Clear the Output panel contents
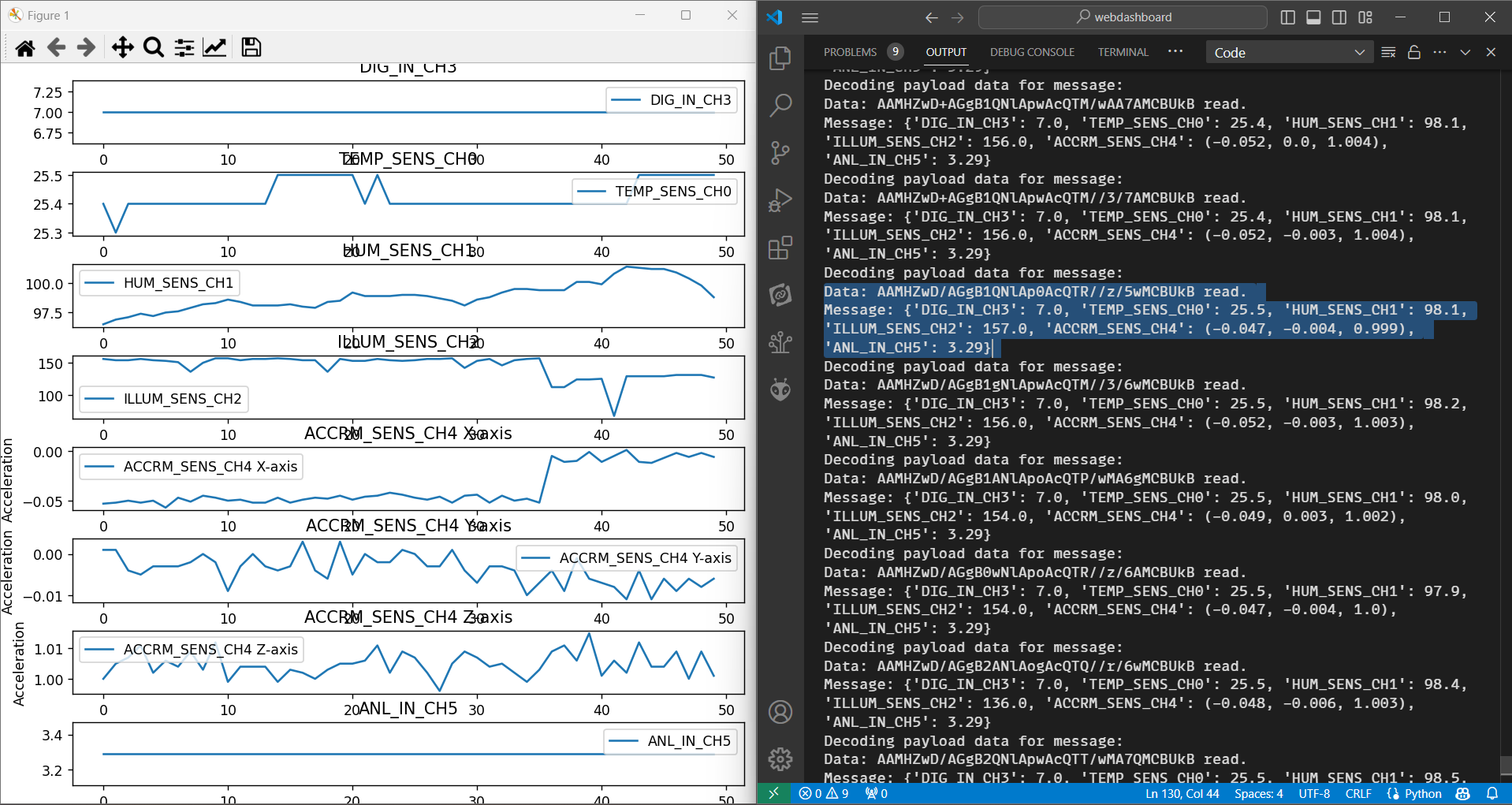The image size is (1512, 805). point(1389,52)
